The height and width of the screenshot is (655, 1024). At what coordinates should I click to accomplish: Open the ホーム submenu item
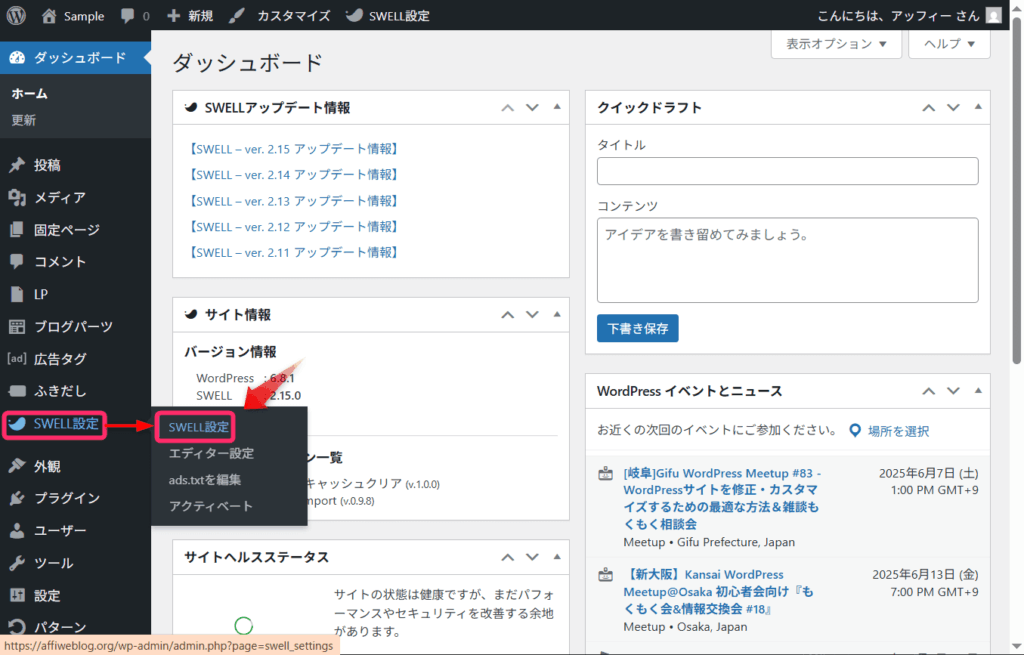coord(29,93)
